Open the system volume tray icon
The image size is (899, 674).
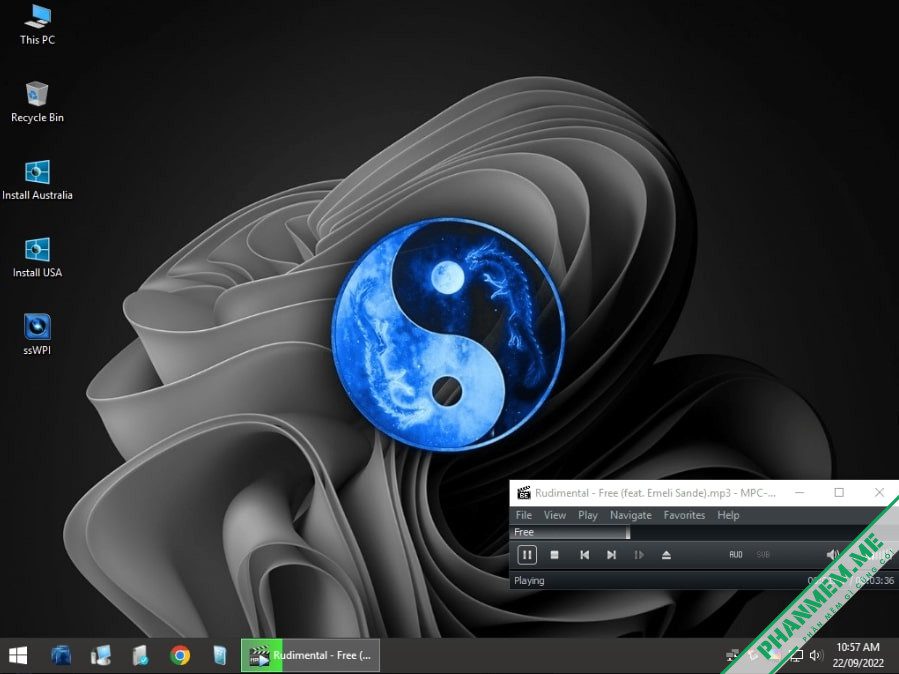coord(816,655)
